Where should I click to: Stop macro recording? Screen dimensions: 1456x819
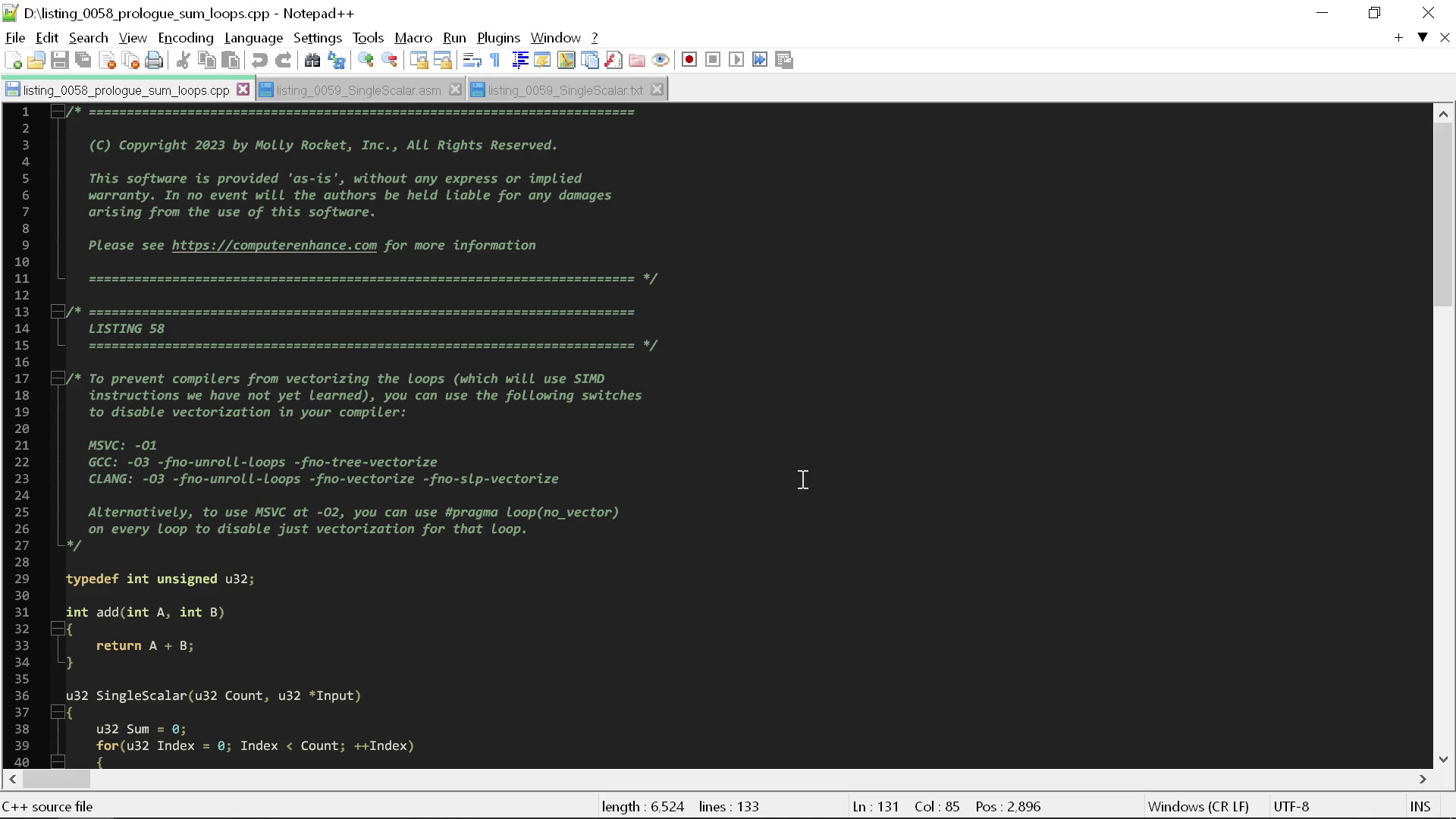tap(713, 60)
